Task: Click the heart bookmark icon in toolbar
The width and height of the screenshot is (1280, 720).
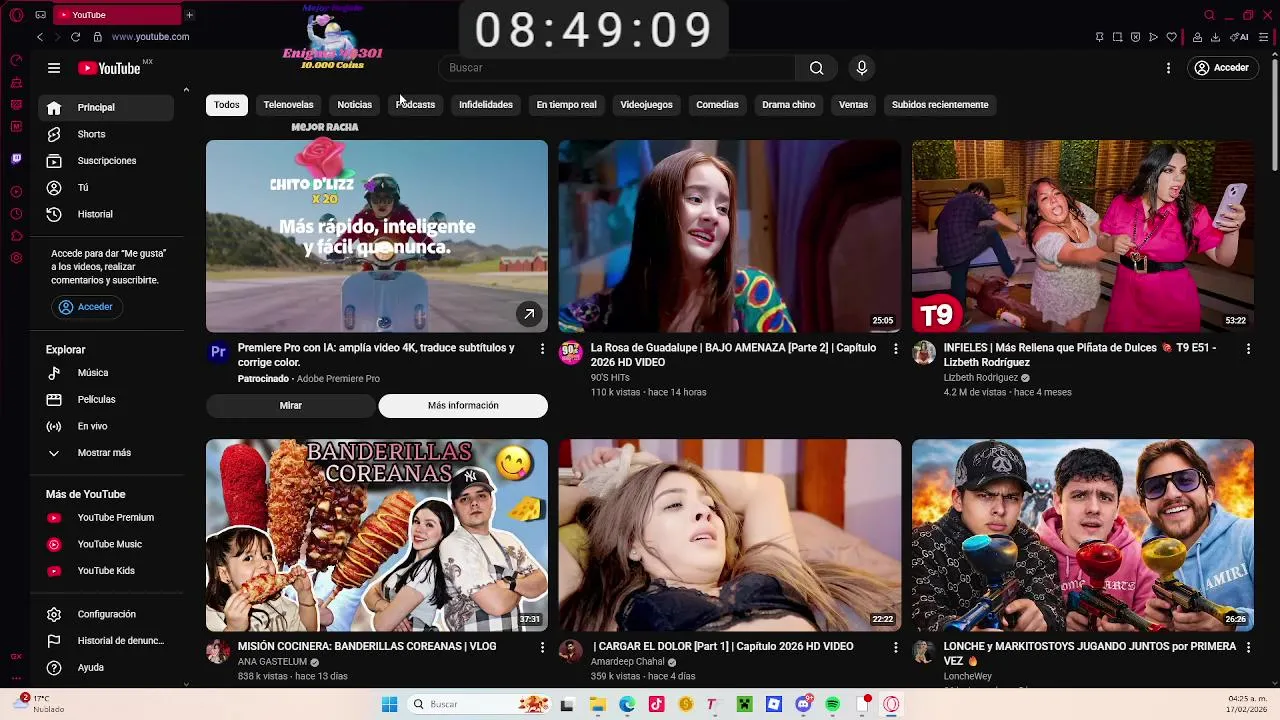Action: click(1172, 37)
